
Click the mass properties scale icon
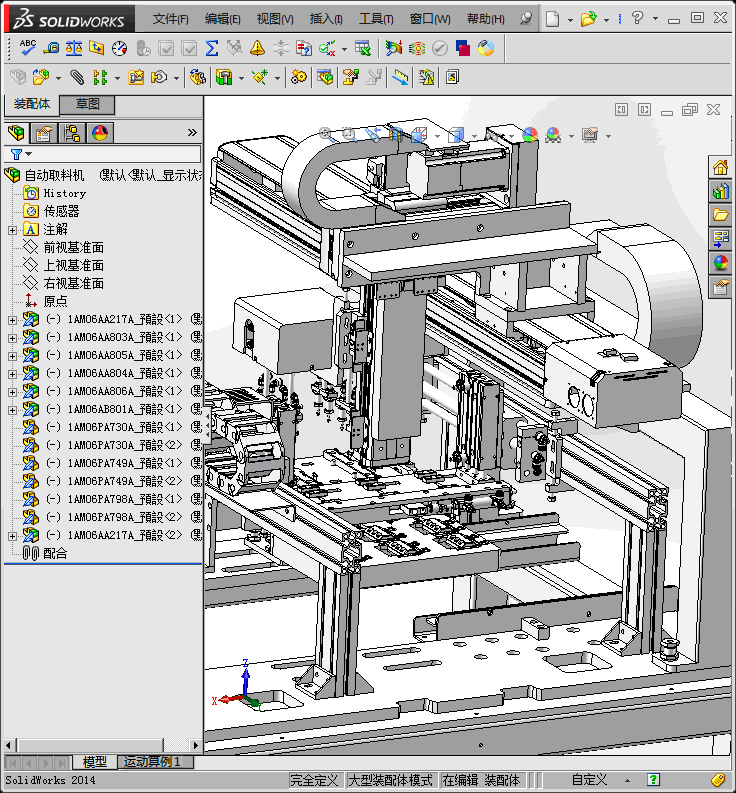pos(74,47)
